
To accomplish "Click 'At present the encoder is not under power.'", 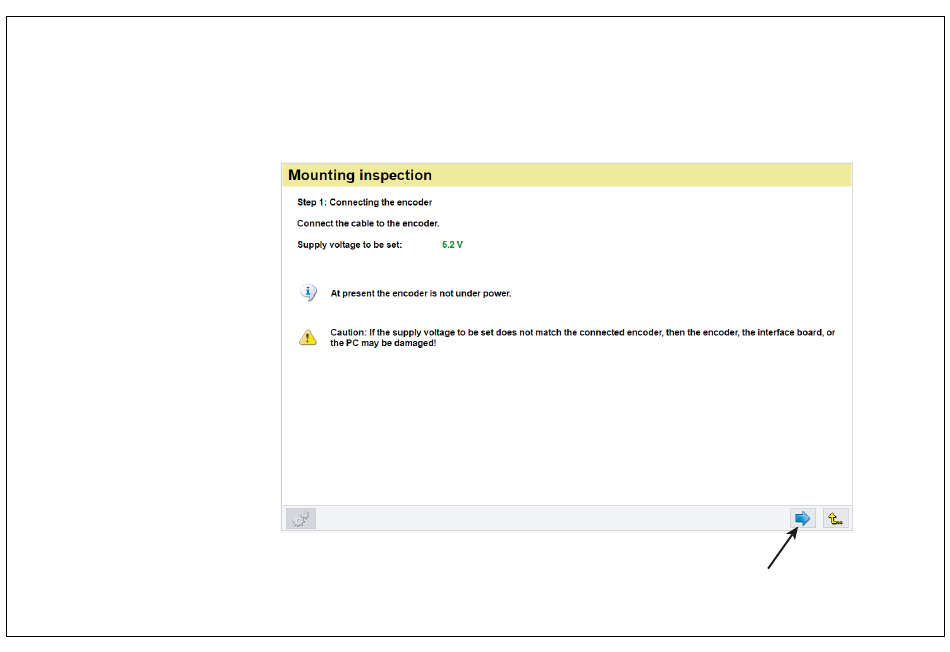I will coord(421,293).
